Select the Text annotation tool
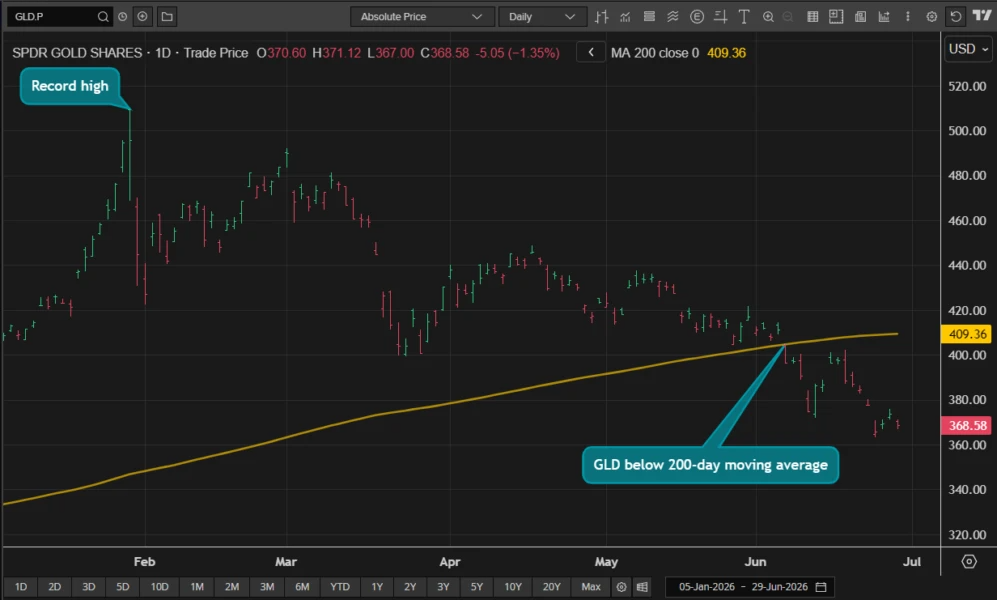Image resolution: width=997 pixels, height=600 pixels. click(743, 17)
